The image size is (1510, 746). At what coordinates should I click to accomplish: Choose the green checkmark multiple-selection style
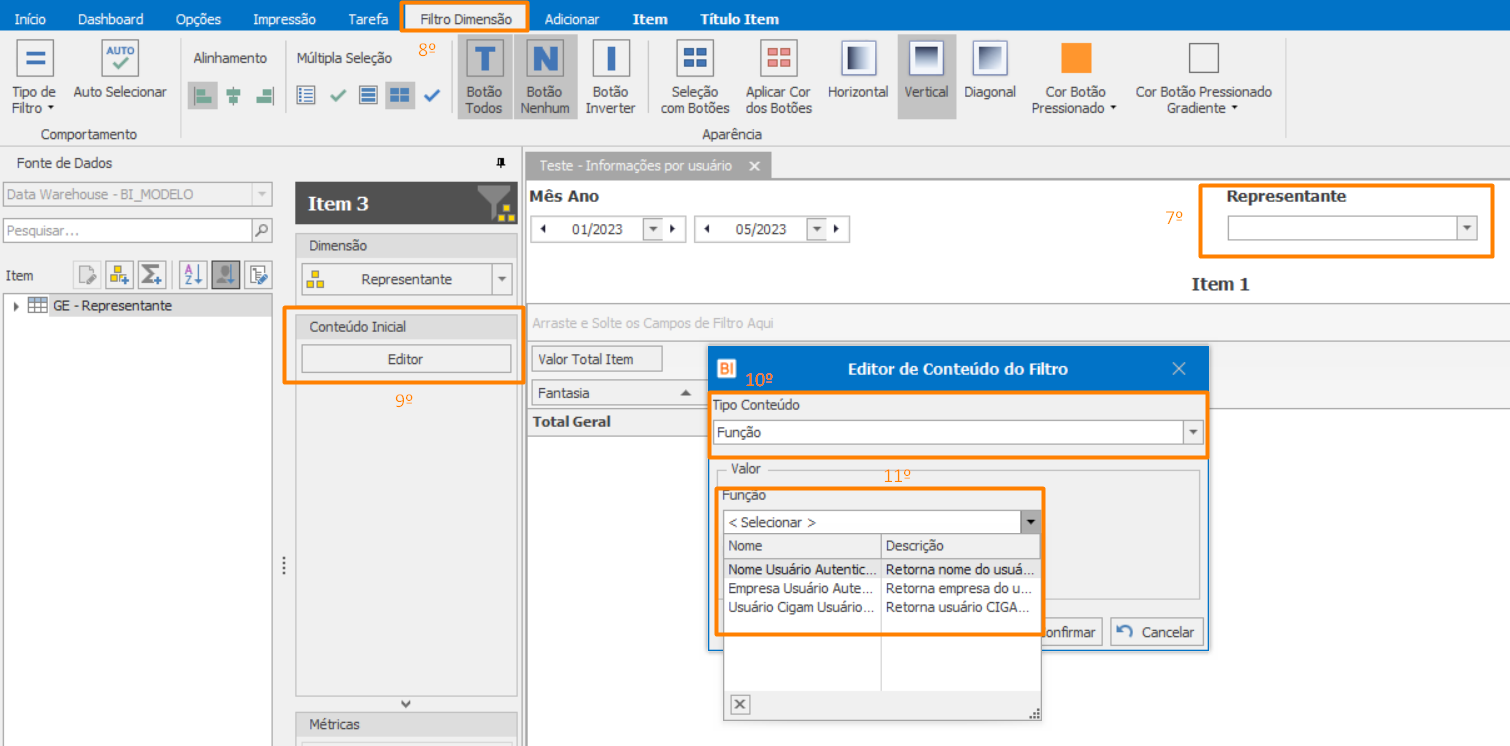coord(338,95)
